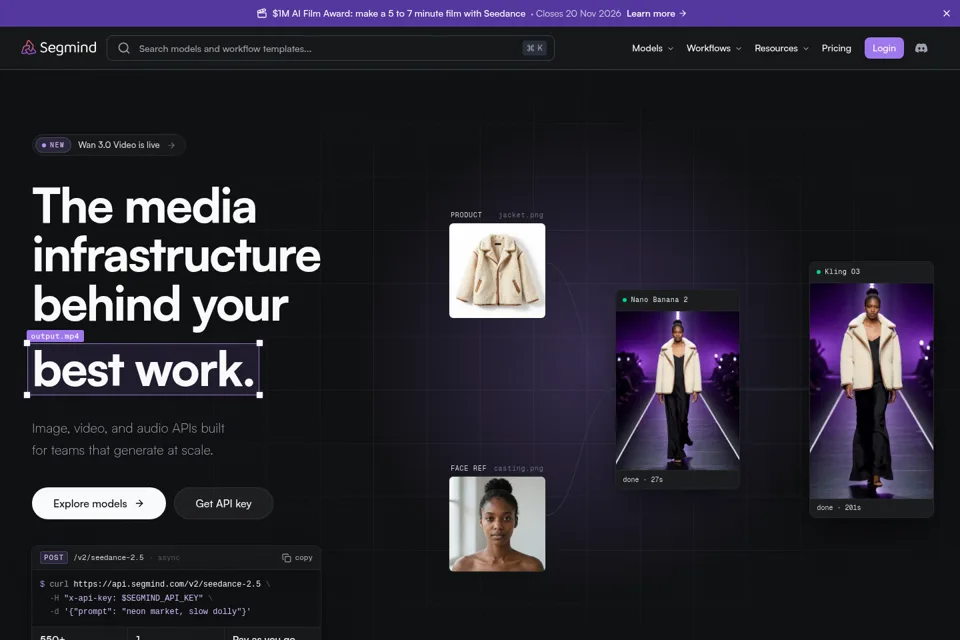Click the film award banner headline text

(399, 13)
